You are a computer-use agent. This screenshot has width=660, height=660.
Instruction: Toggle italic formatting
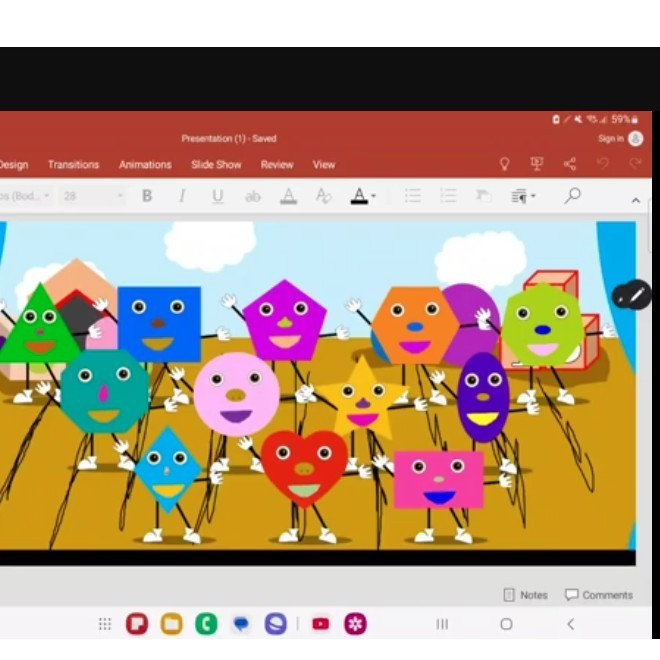pyautogui.click(x=182, y=196)
